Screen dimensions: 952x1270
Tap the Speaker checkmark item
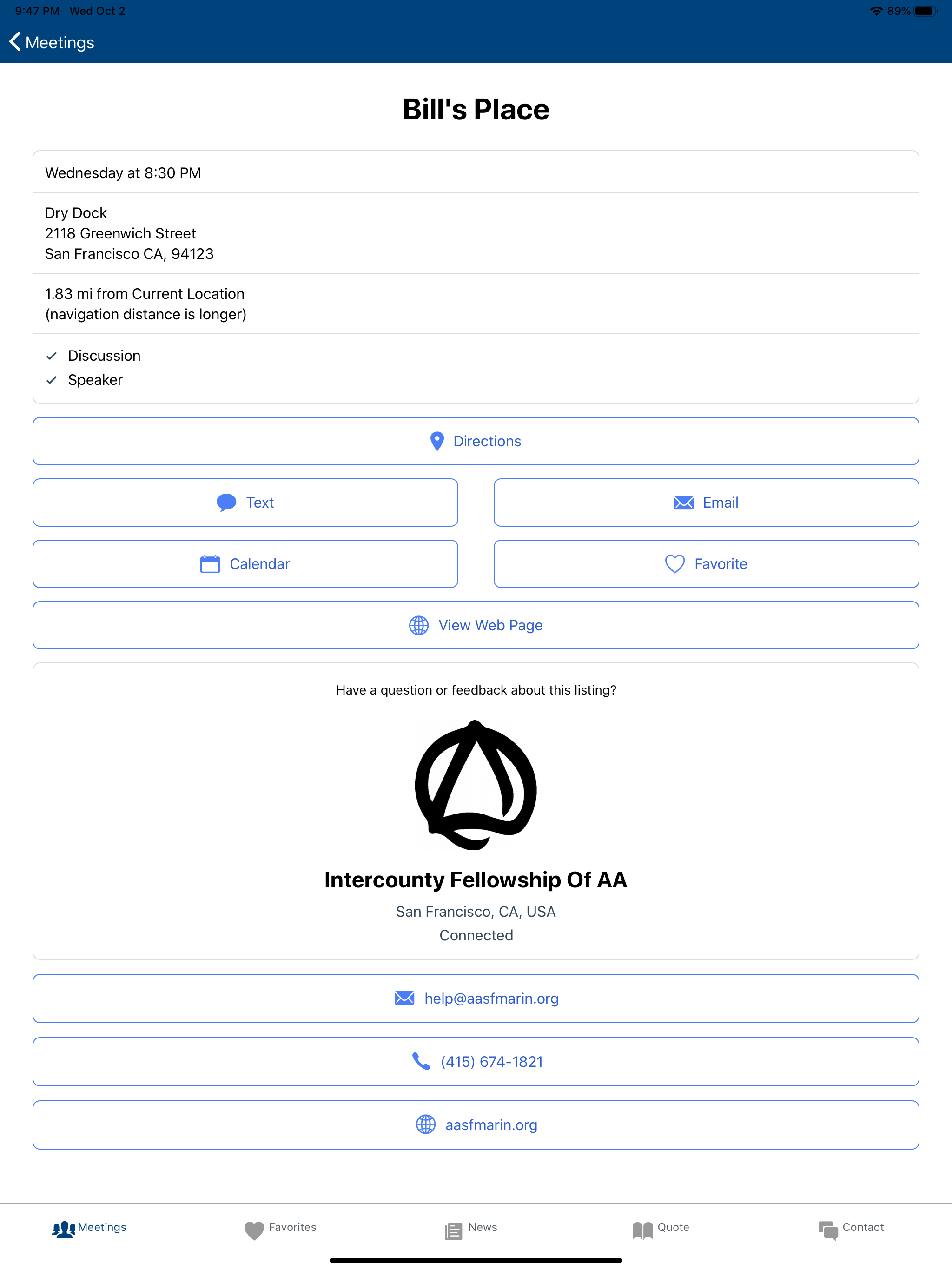[x=95, y=380]
